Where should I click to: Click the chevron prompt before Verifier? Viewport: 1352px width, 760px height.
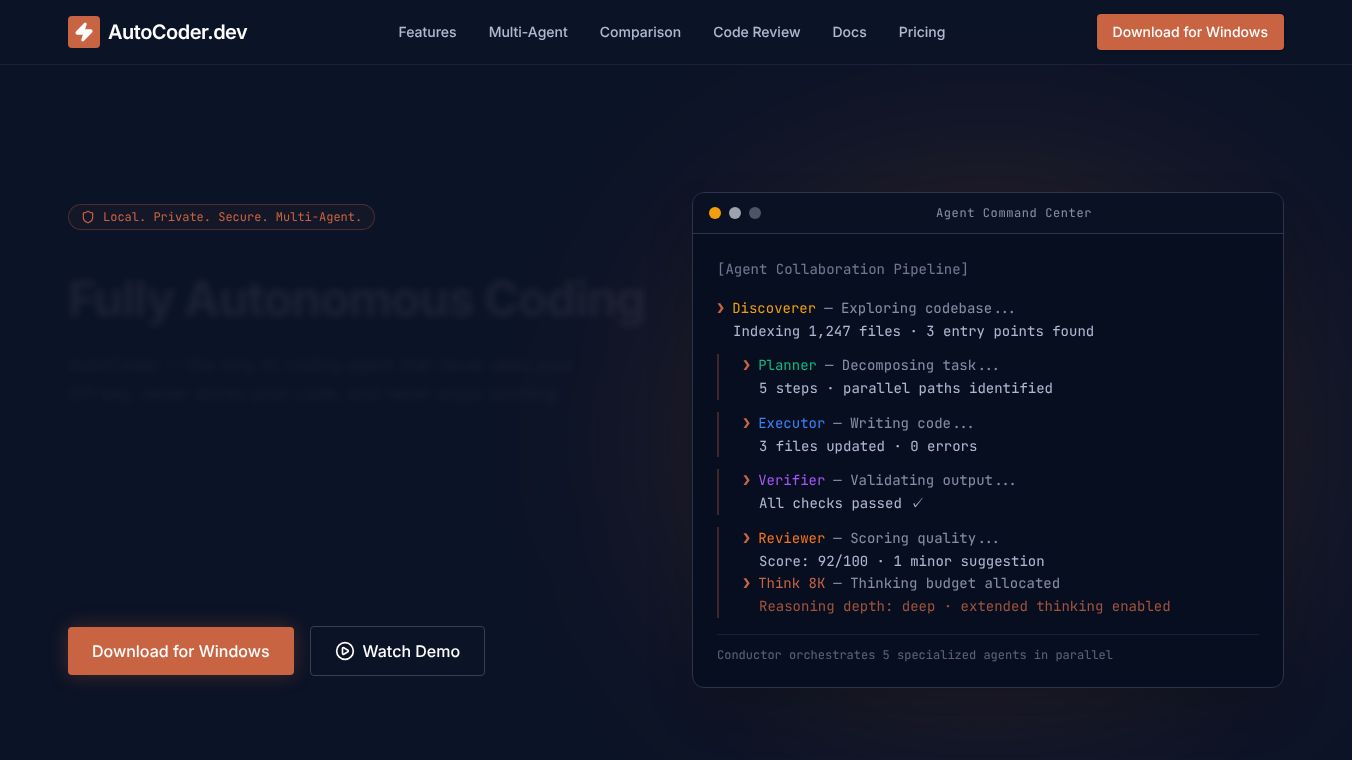(x=746, y=480)
